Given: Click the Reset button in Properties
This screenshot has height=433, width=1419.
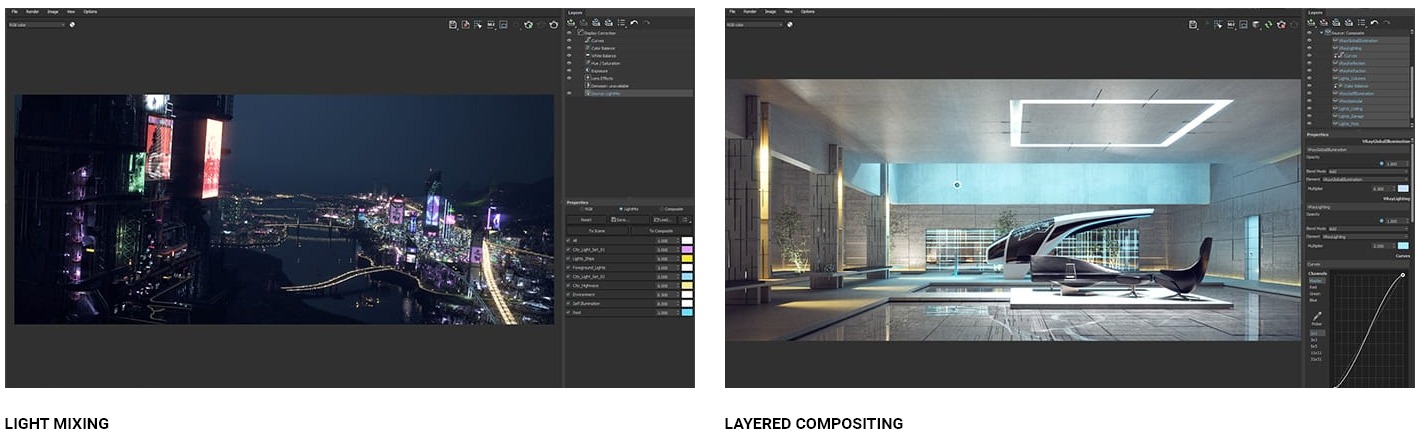Looking at the screenshot, I should pyautogui.click(x=587, y=219).
